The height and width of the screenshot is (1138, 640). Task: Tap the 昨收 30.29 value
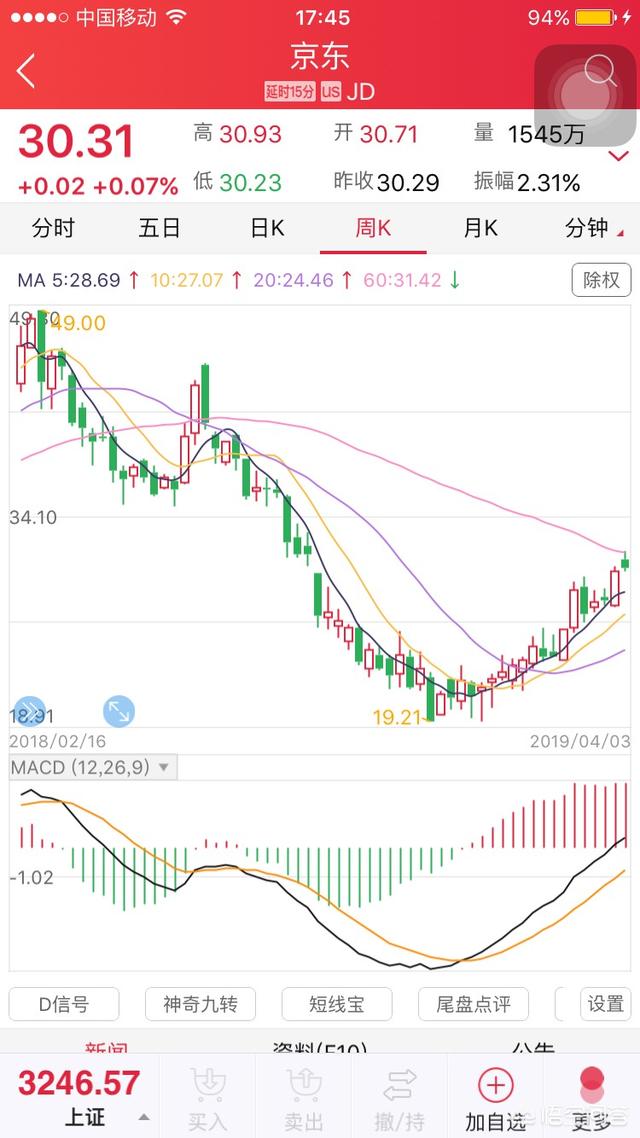tap(386, 182)
